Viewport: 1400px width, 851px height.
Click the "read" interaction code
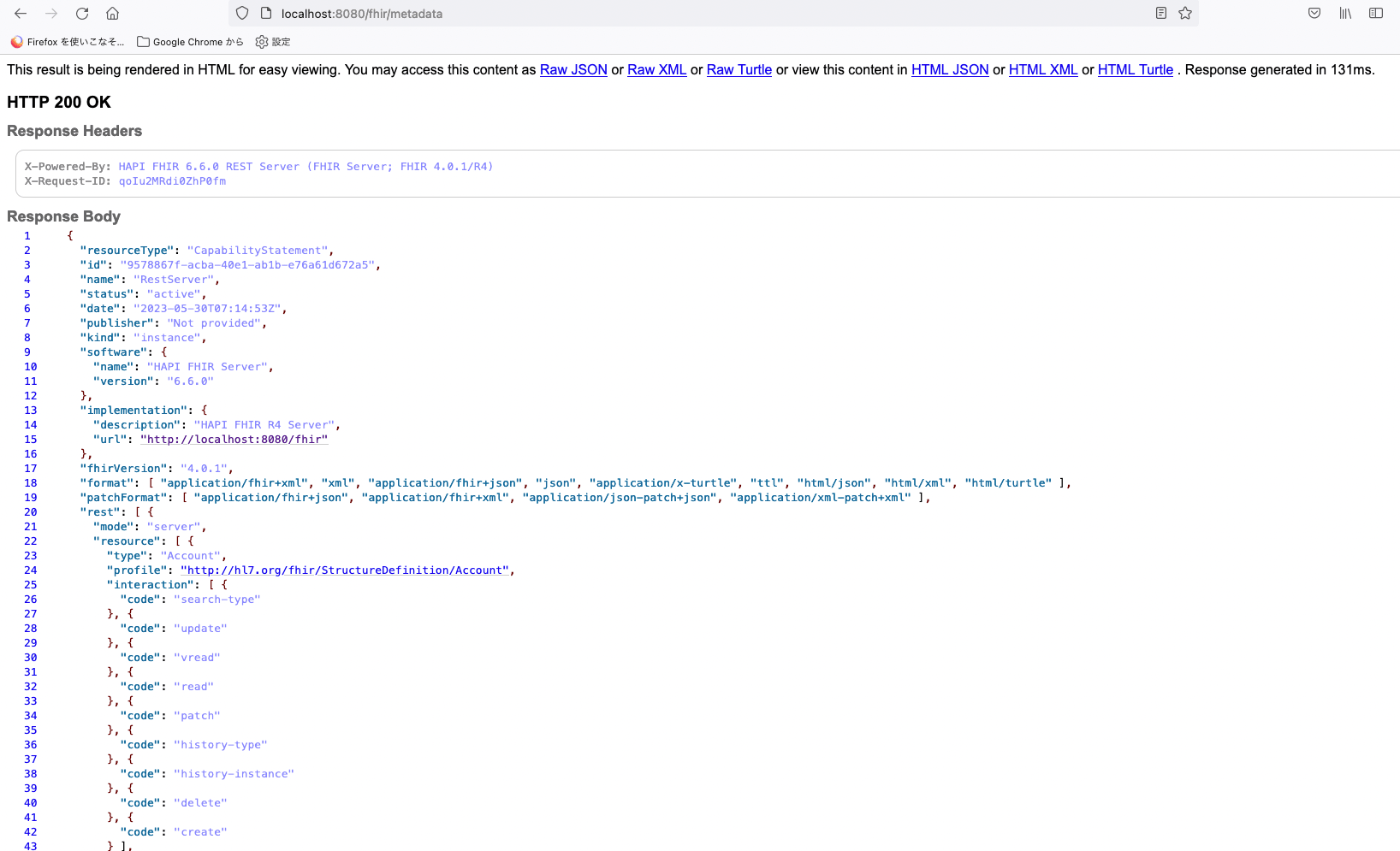(x=193, y=686)
